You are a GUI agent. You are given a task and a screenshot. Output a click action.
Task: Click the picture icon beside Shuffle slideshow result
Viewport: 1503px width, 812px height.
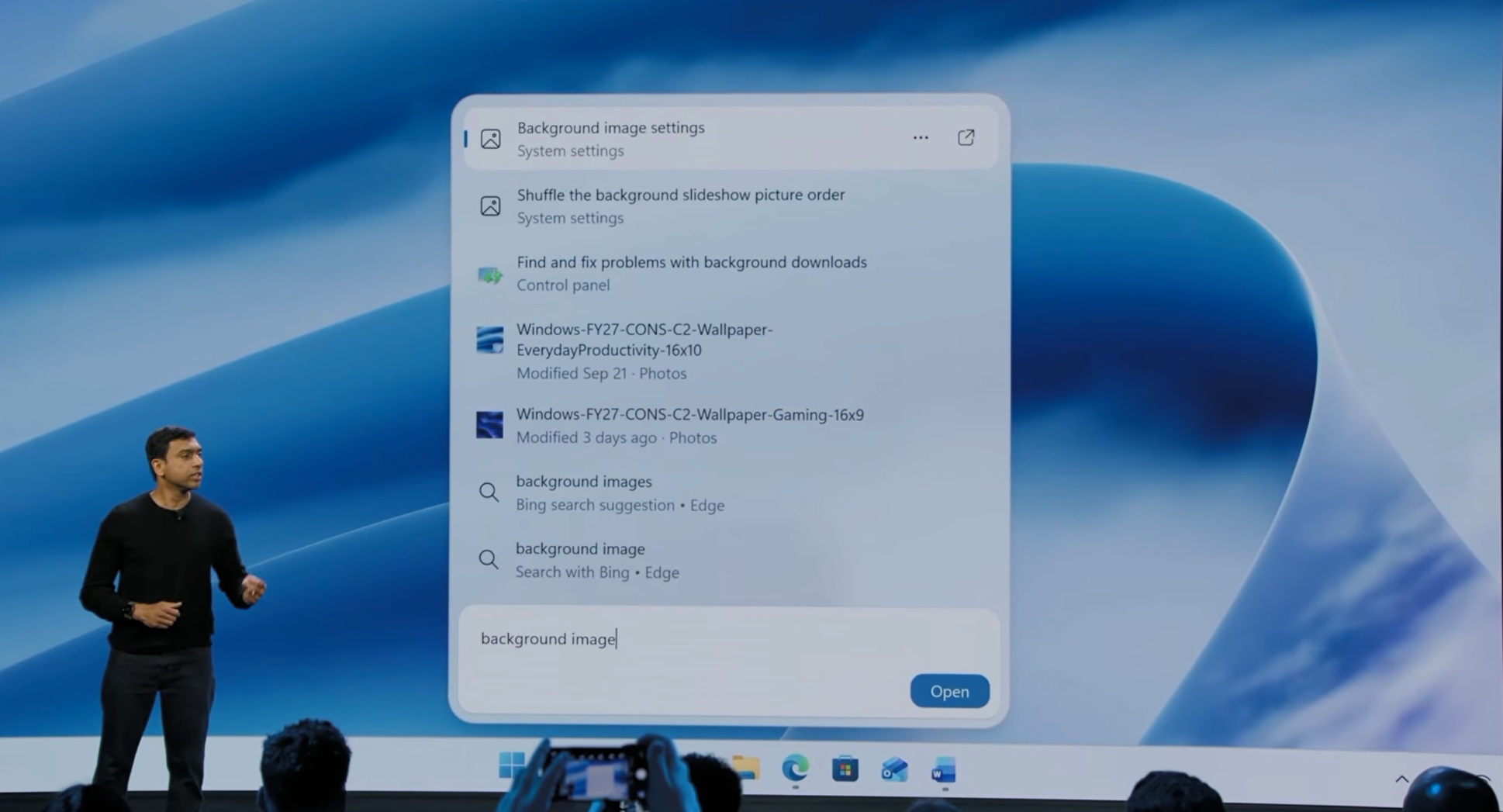click(490, 206)
